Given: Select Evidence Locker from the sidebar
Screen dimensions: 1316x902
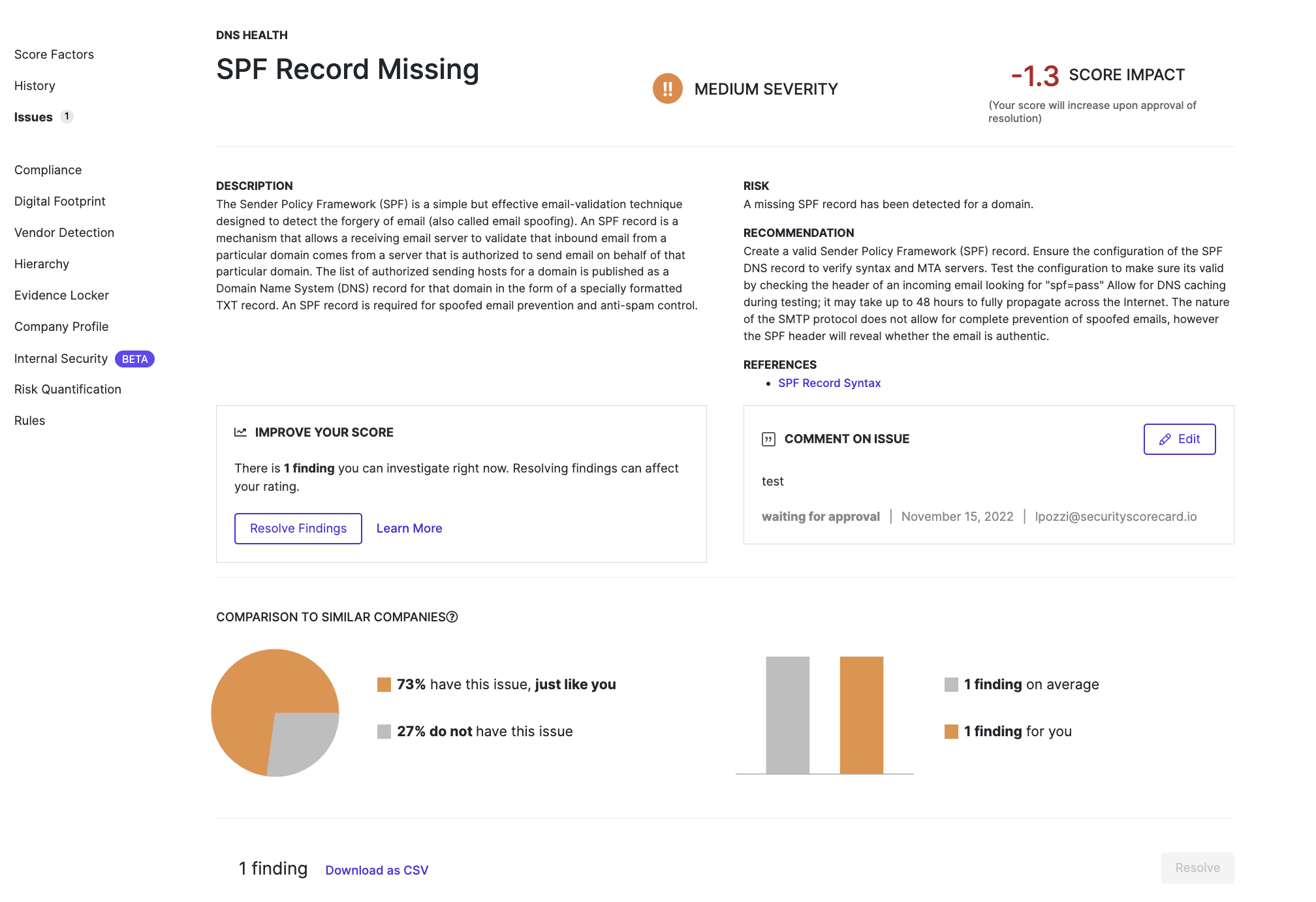Looking at the screenshot, I should pyautogui.click(x=61, y=295).
